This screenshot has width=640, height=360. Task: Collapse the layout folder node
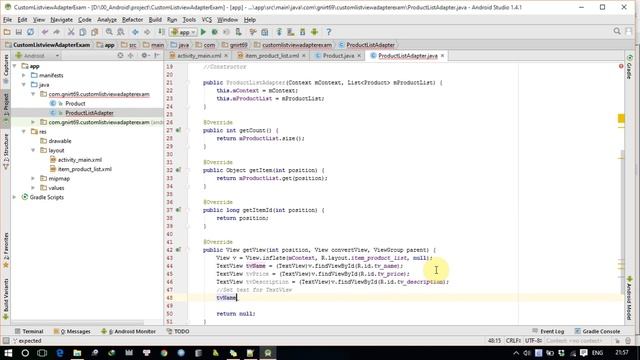(33, 151)
